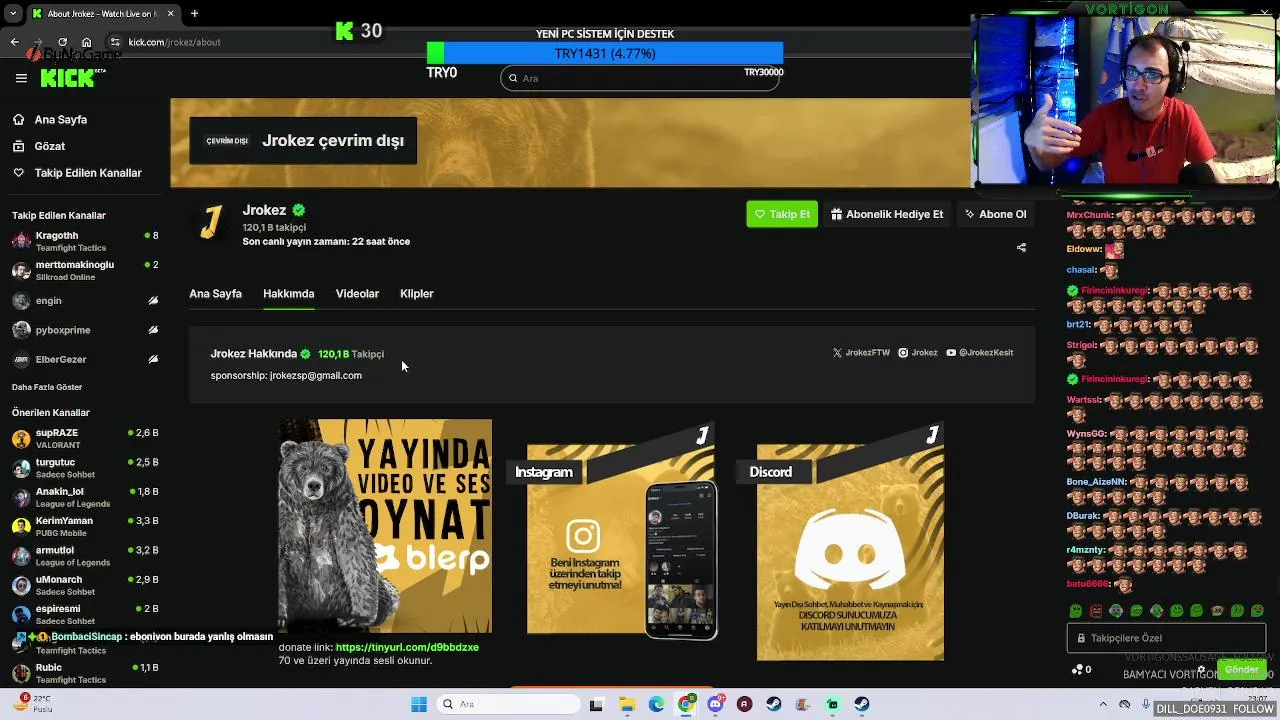Click Abonelik Hediye Et button

(x=887, y=214)
